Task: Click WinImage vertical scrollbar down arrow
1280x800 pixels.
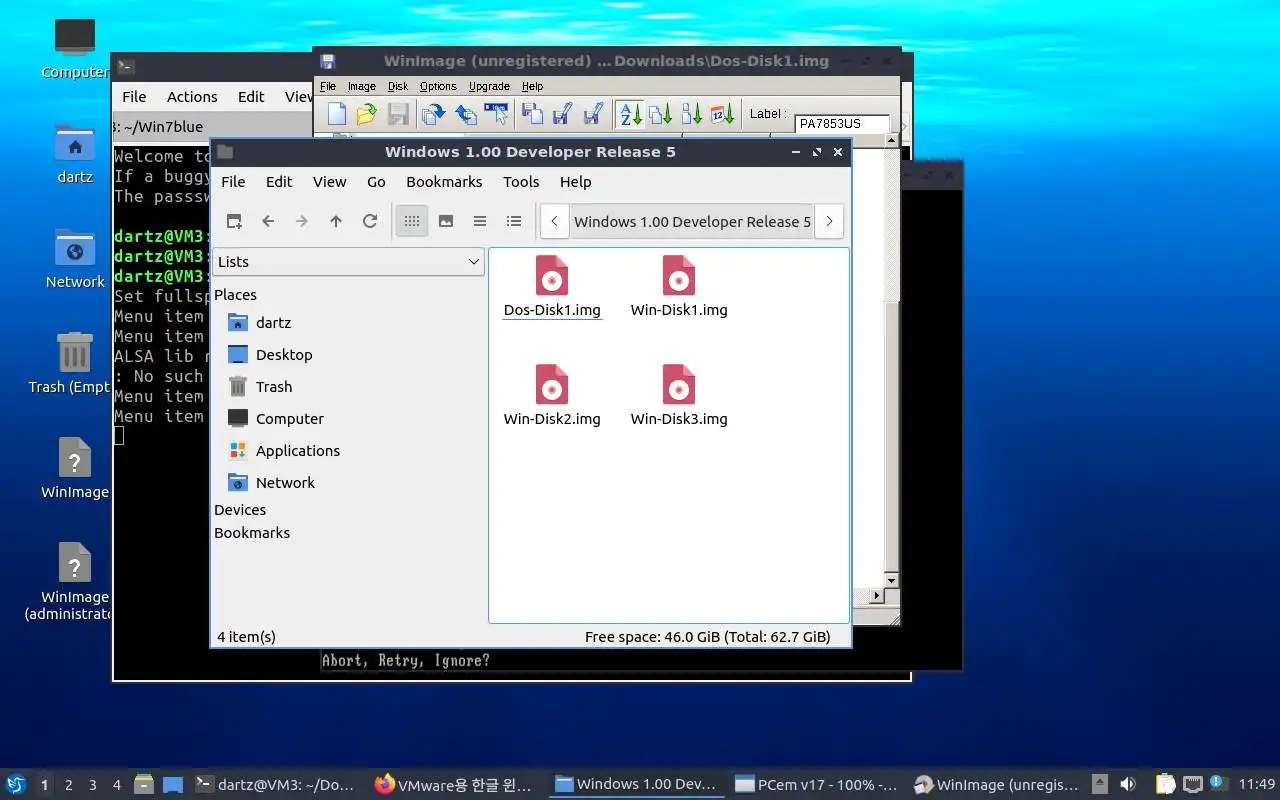Action: coord(892,580)
